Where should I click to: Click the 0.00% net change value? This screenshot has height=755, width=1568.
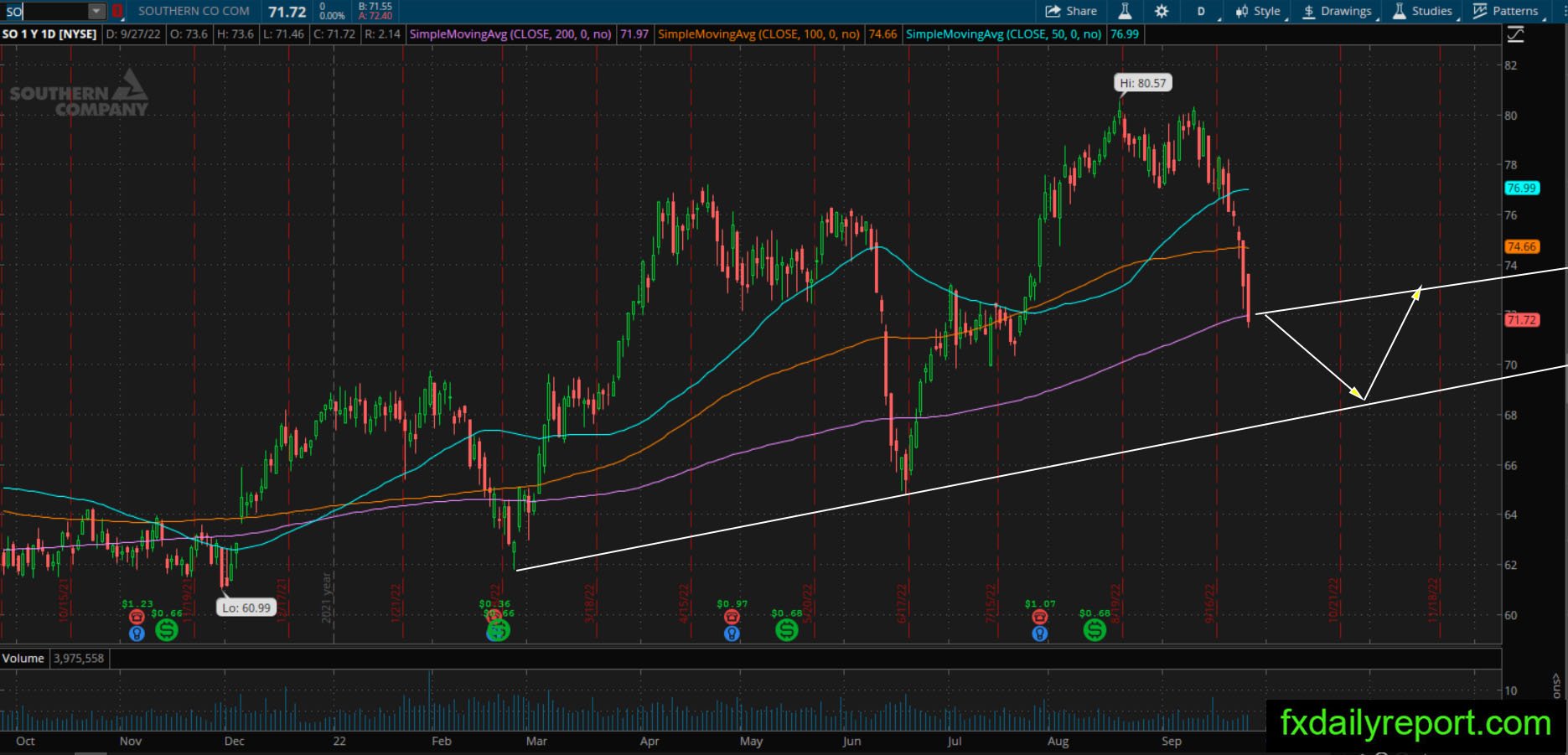tap(333, 16)
